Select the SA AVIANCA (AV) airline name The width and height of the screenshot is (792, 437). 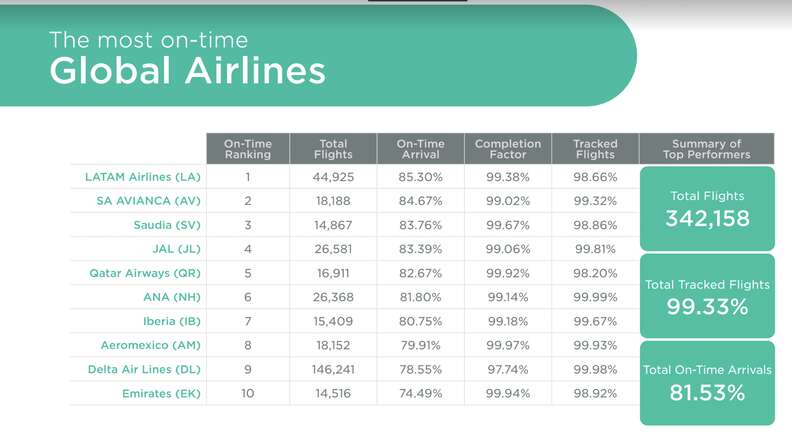[150, 201]
